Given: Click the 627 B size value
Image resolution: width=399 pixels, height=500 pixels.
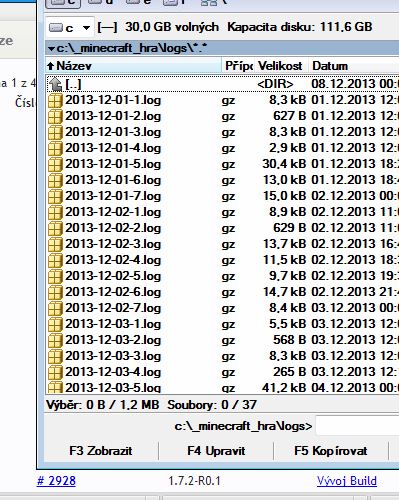Looking at the screenshot, I should click(290, 116).
